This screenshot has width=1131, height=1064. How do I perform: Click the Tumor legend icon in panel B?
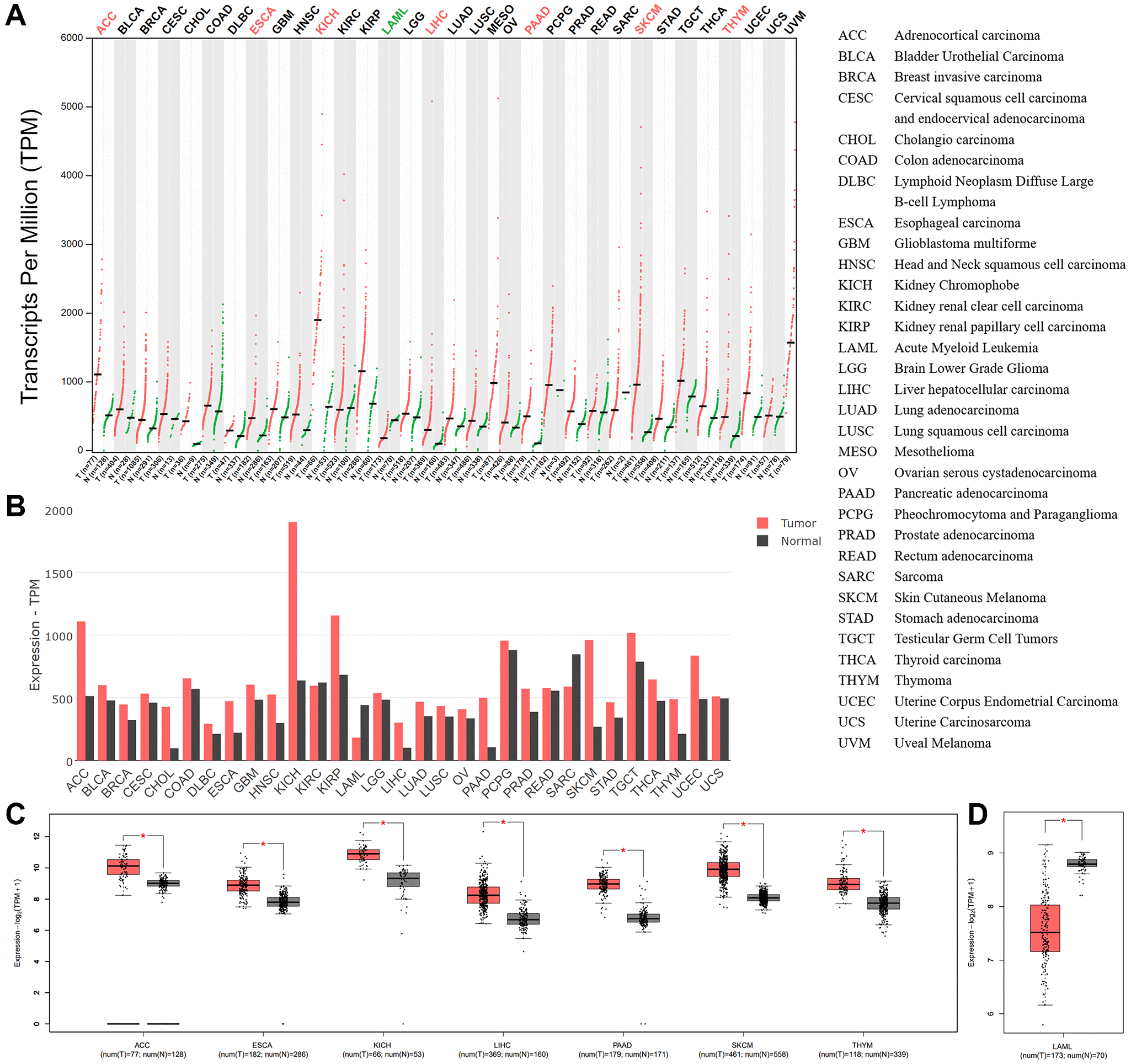click(x=753, y=522)
